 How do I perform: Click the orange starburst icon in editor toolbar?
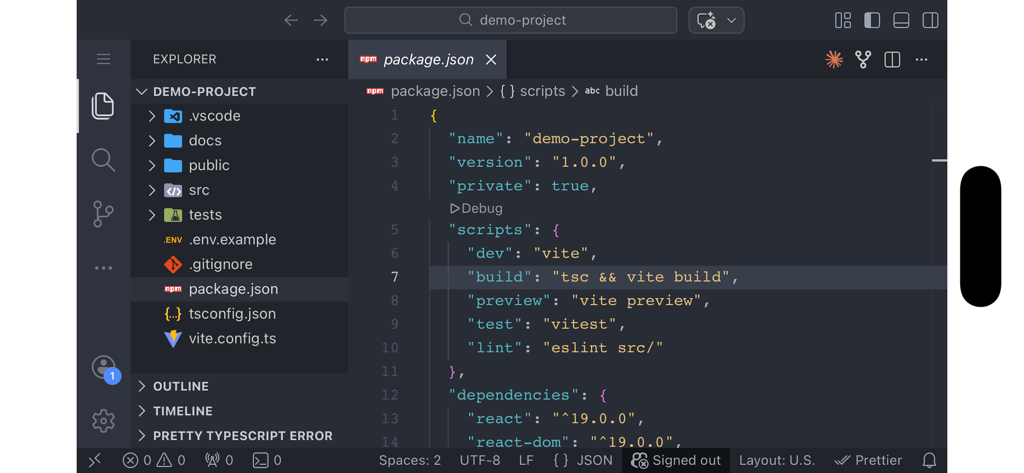[834, 59]
